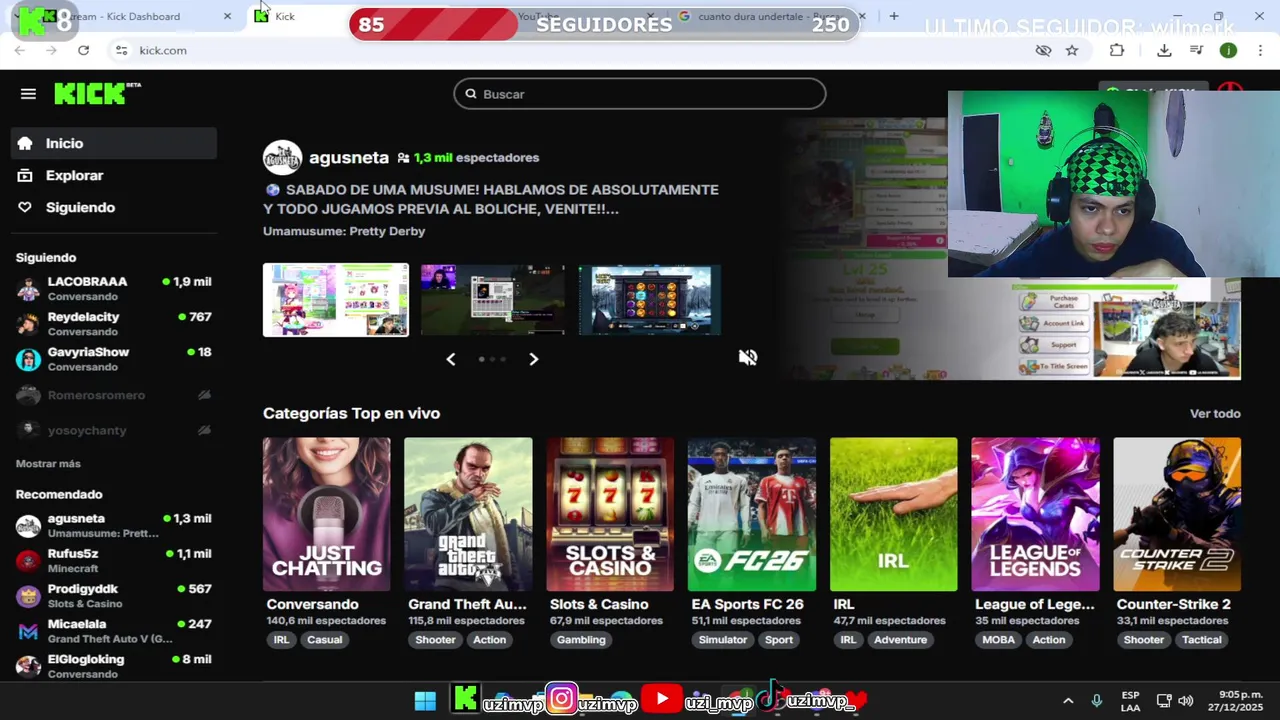
Task: Open offline channel Romerosromero
Action: (114, 395)
